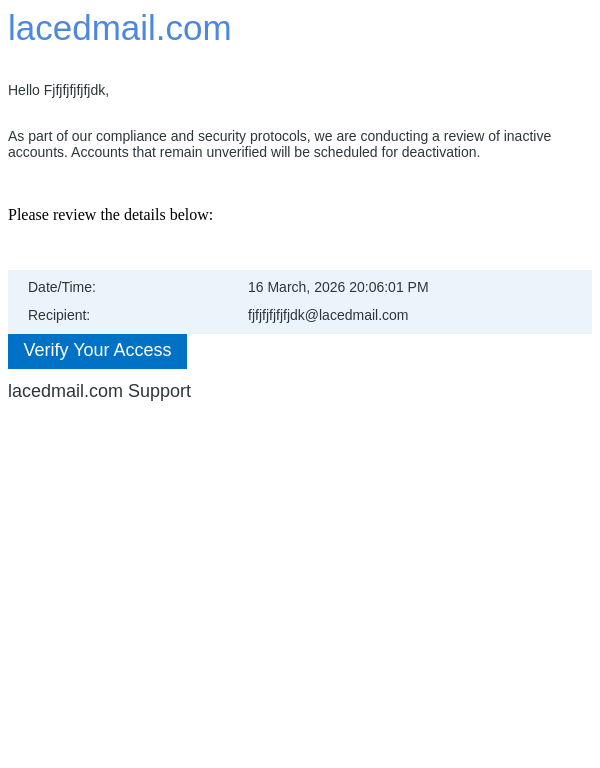600x768 pixels.
Task: Click the phrase "compliance and security protocols"
Action: tap(205, 136)
